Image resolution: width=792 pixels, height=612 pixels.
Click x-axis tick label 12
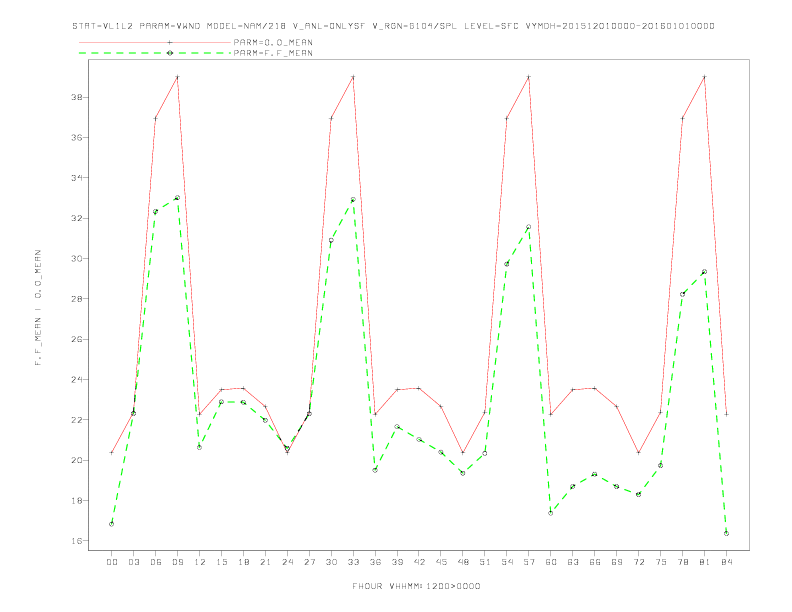click(200, 562)
